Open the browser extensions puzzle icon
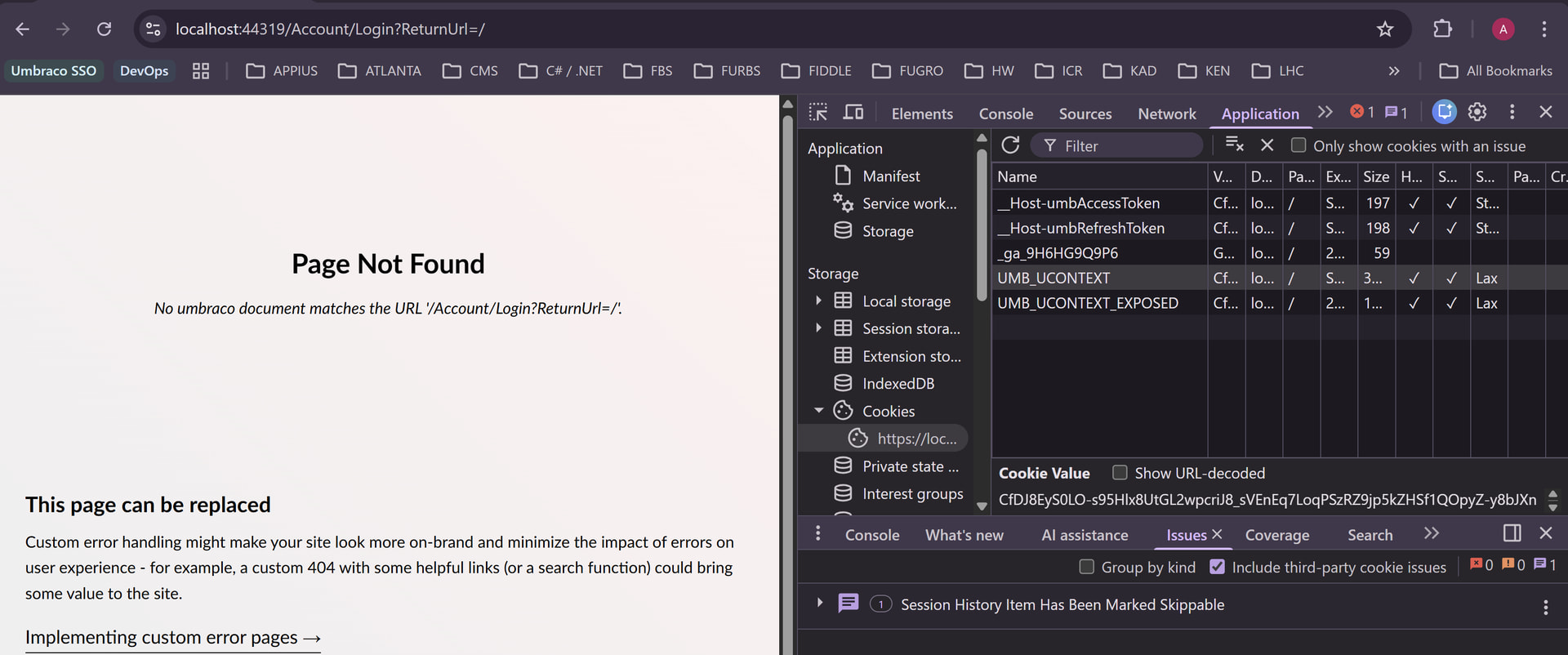1568x655 pixels. pos(1442,29)
